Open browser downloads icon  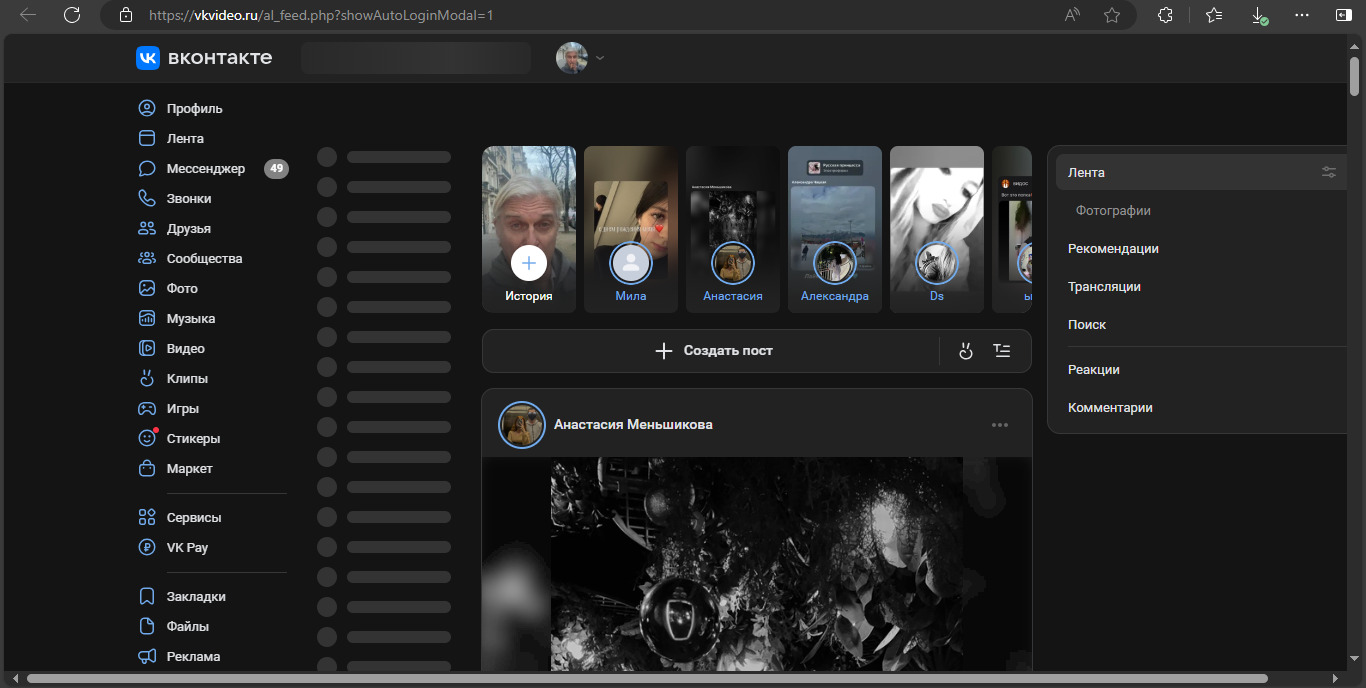[x=1259, y=15]
